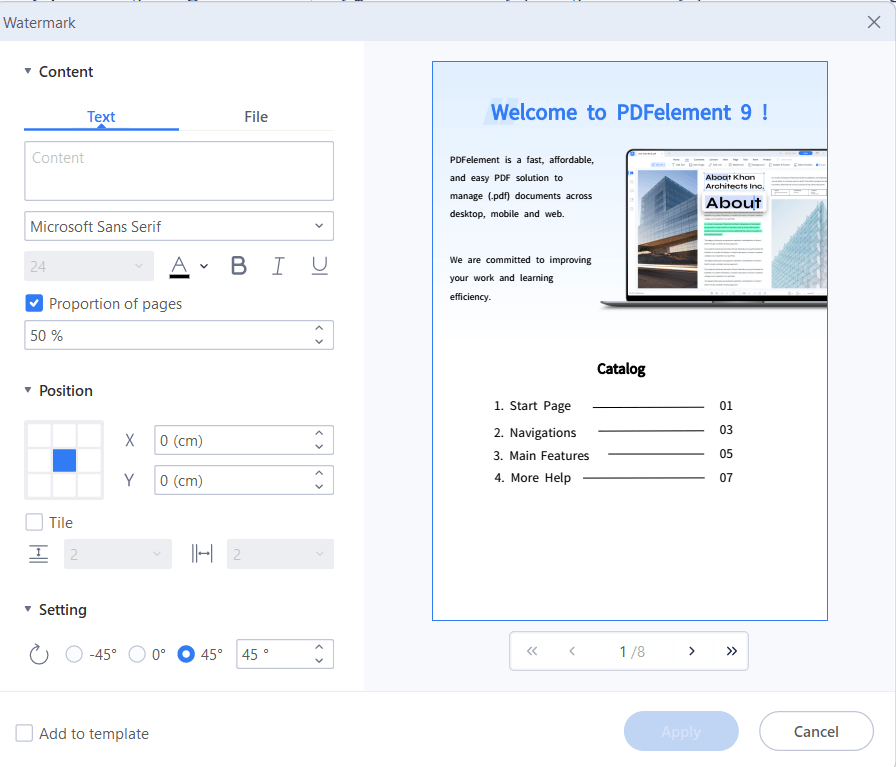The image size is (896, 767).
Task: Select the -45° rotation radio button
Action: [74, 654]
